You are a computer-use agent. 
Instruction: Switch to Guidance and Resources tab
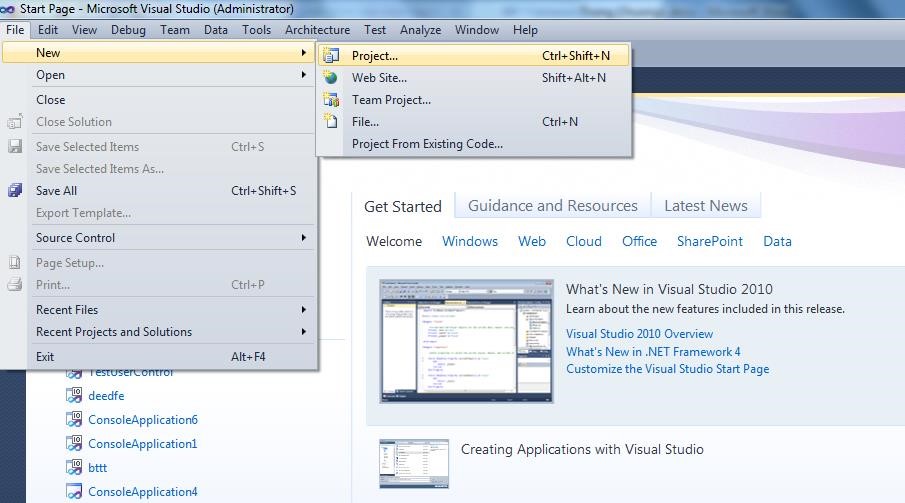pos(552,206)
